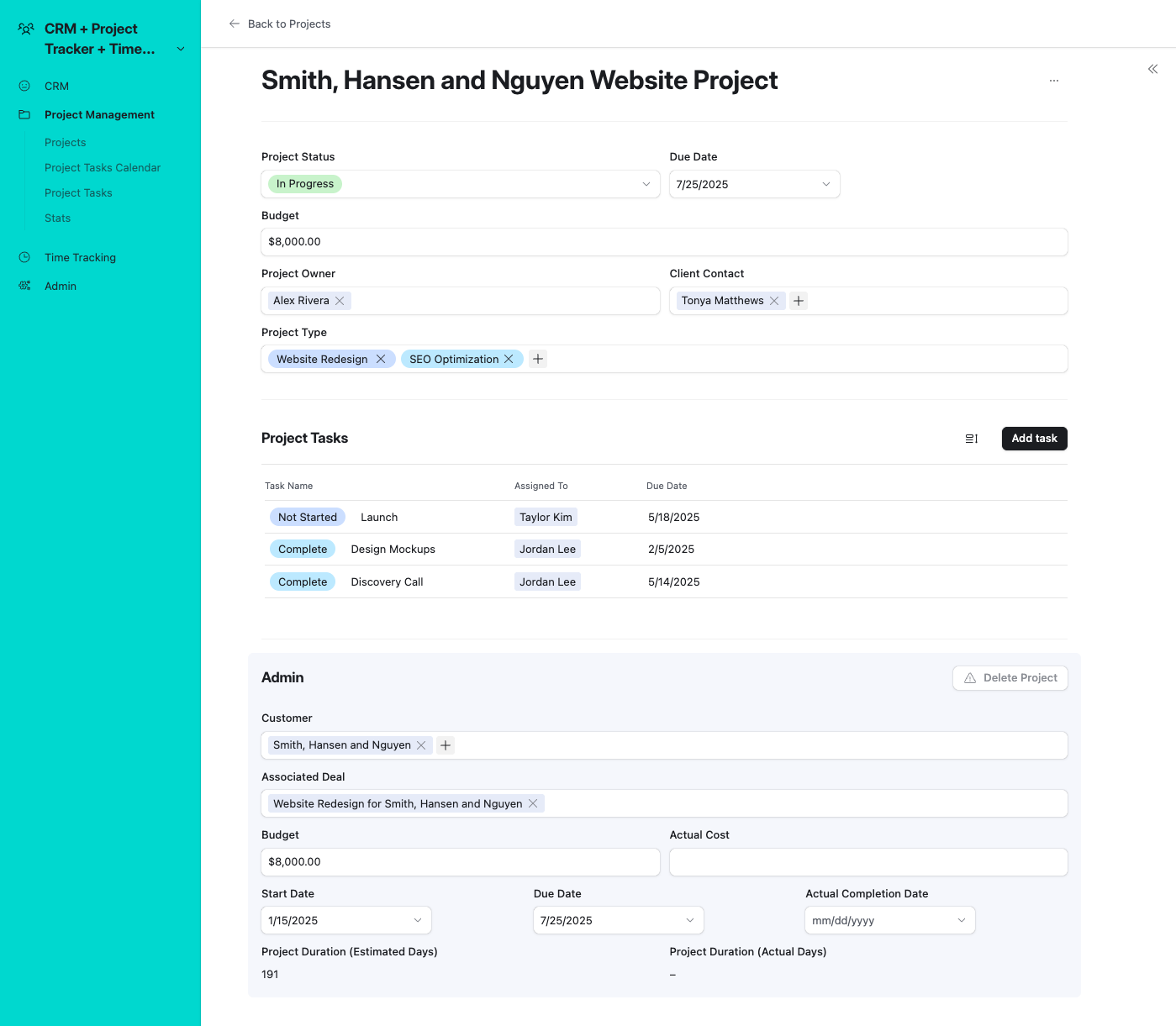The width and height of the screenshot is (1176, 1026).
Task: Open Project Tasks Calendar from the sidebar
Action: tap(103, 167)
